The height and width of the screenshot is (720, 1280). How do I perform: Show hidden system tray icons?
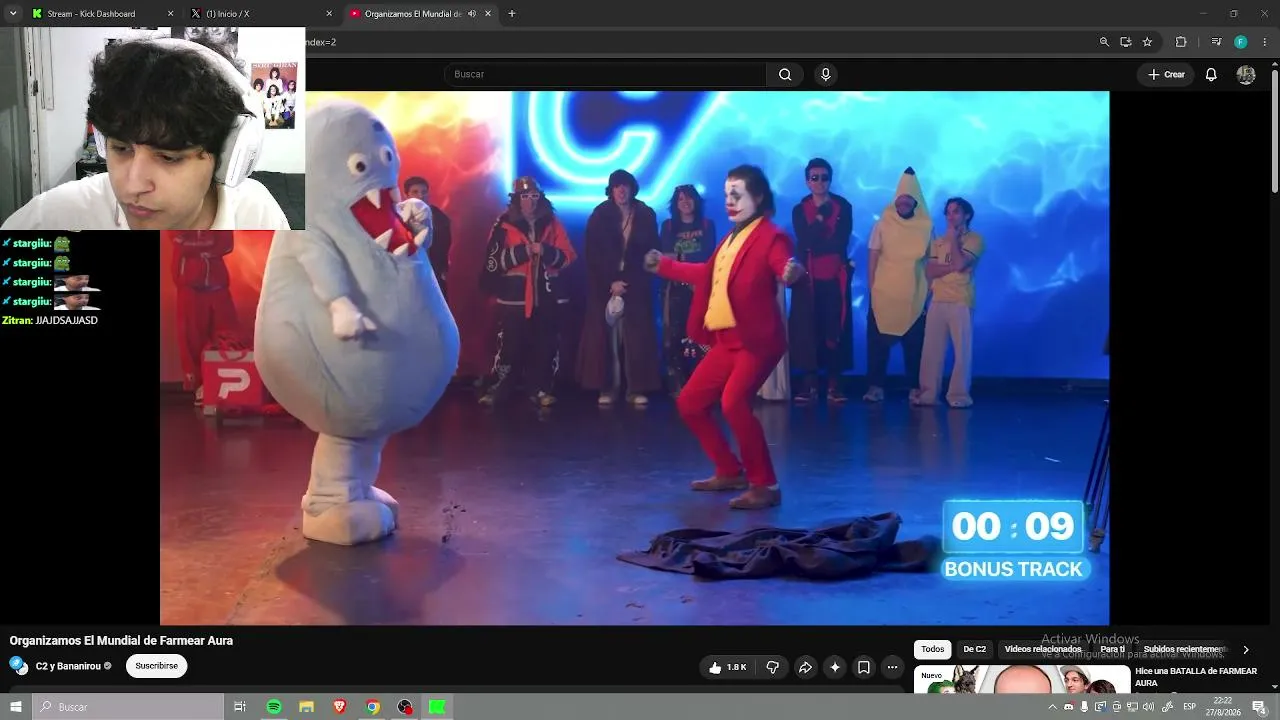[1053, 707]
